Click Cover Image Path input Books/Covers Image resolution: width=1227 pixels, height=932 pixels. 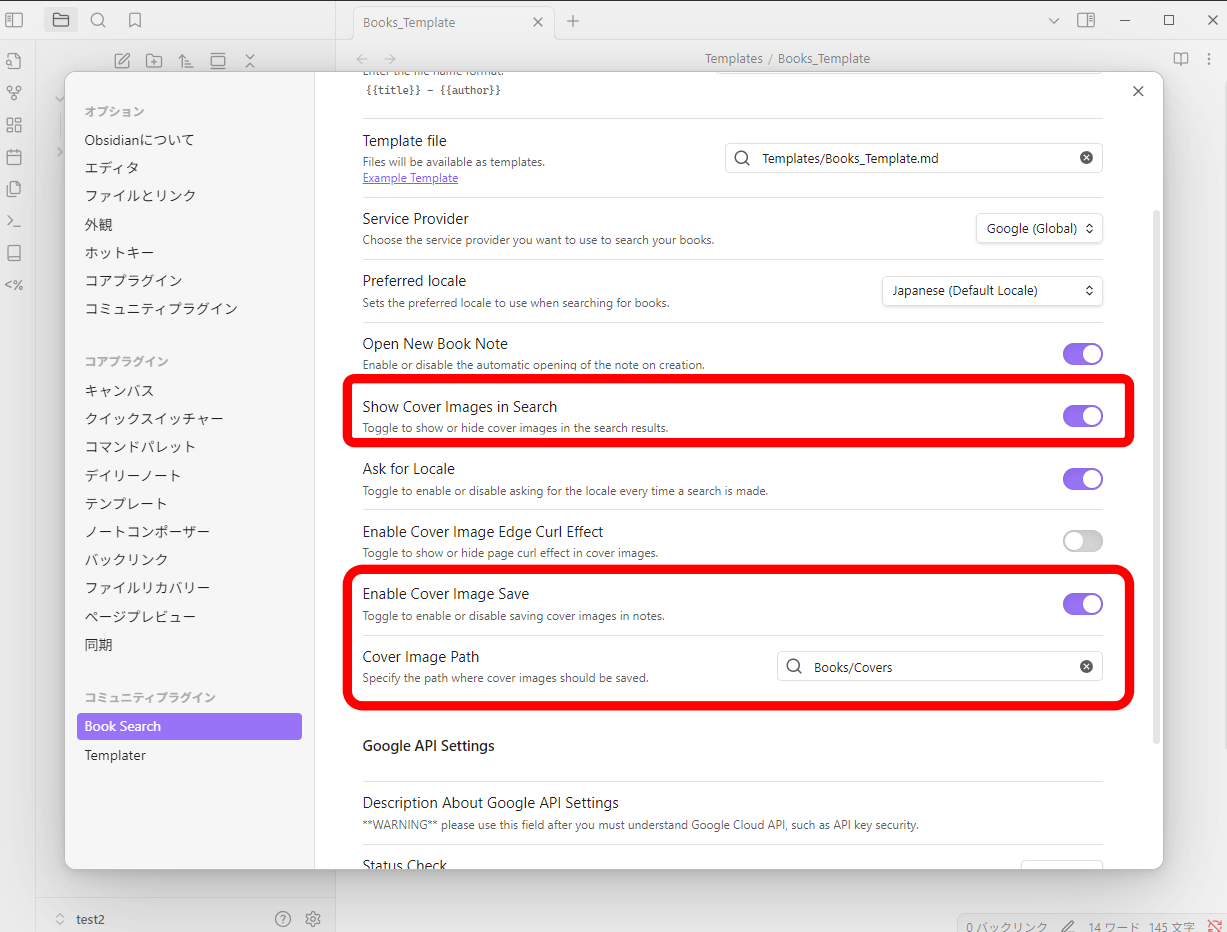pyautogui.click(x=940, y=667)
